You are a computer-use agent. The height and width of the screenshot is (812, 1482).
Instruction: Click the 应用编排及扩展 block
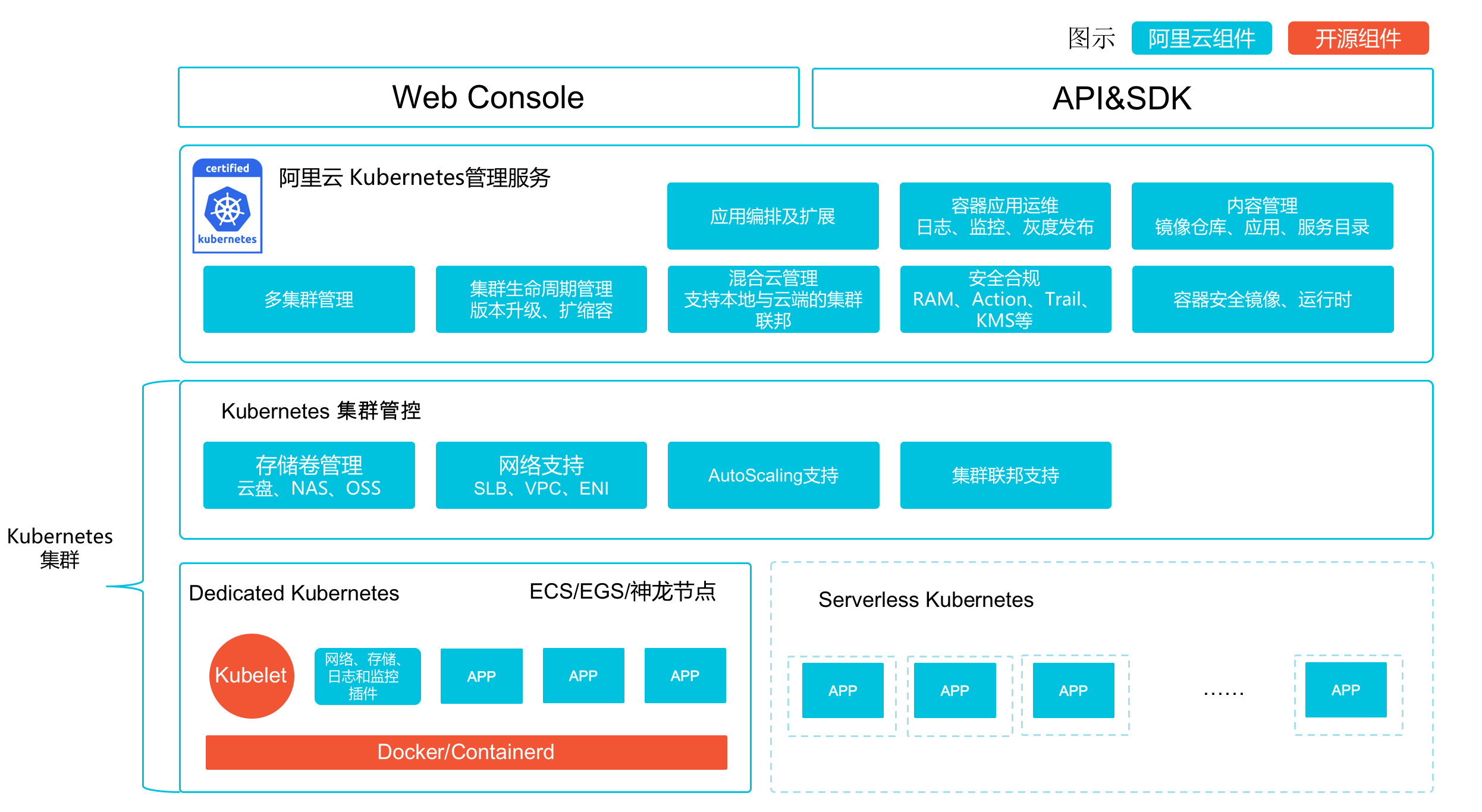coord(773,216)
